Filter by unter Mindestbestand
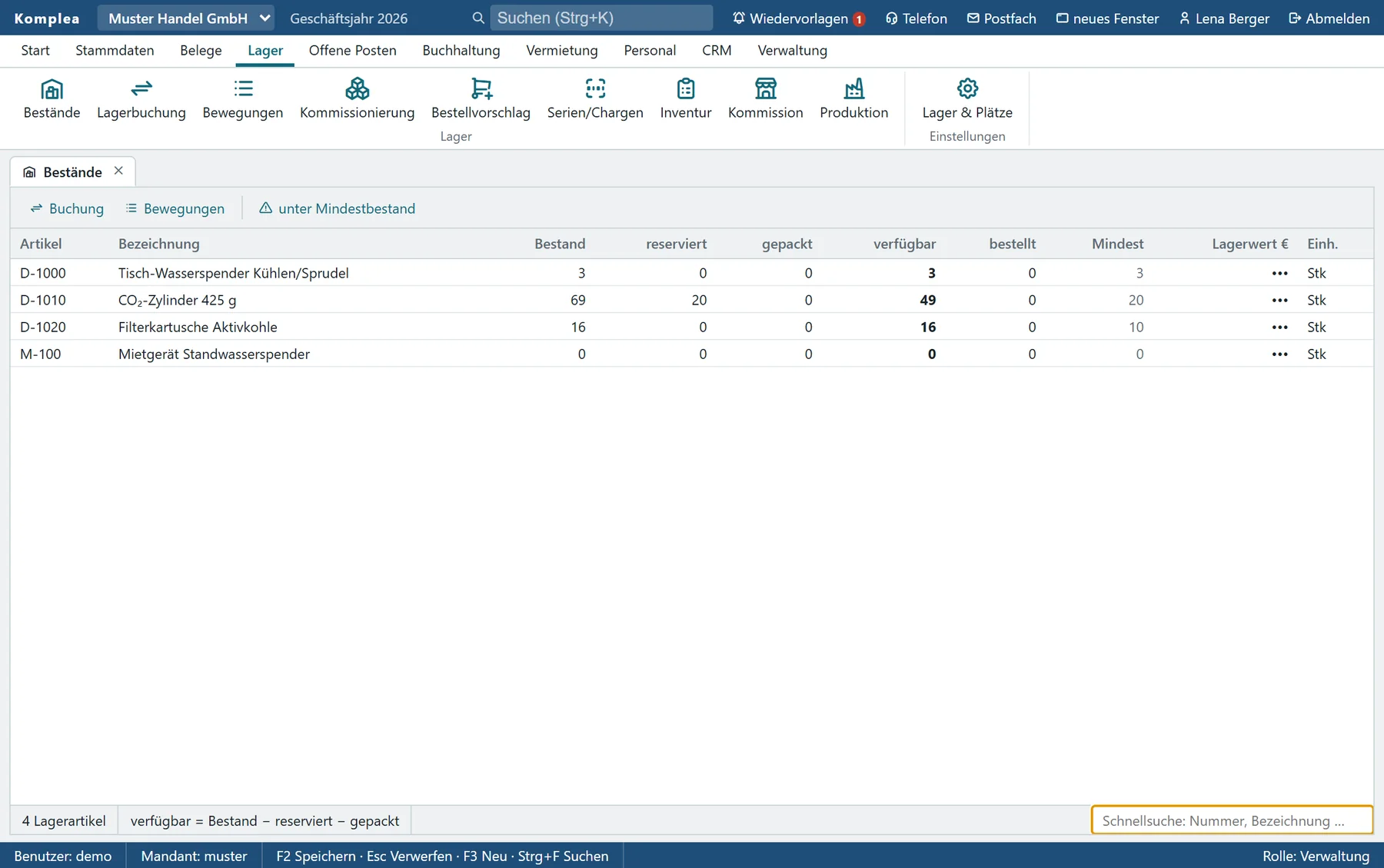The height and width of the screenshot is (868, 1384). click(337, 208)
